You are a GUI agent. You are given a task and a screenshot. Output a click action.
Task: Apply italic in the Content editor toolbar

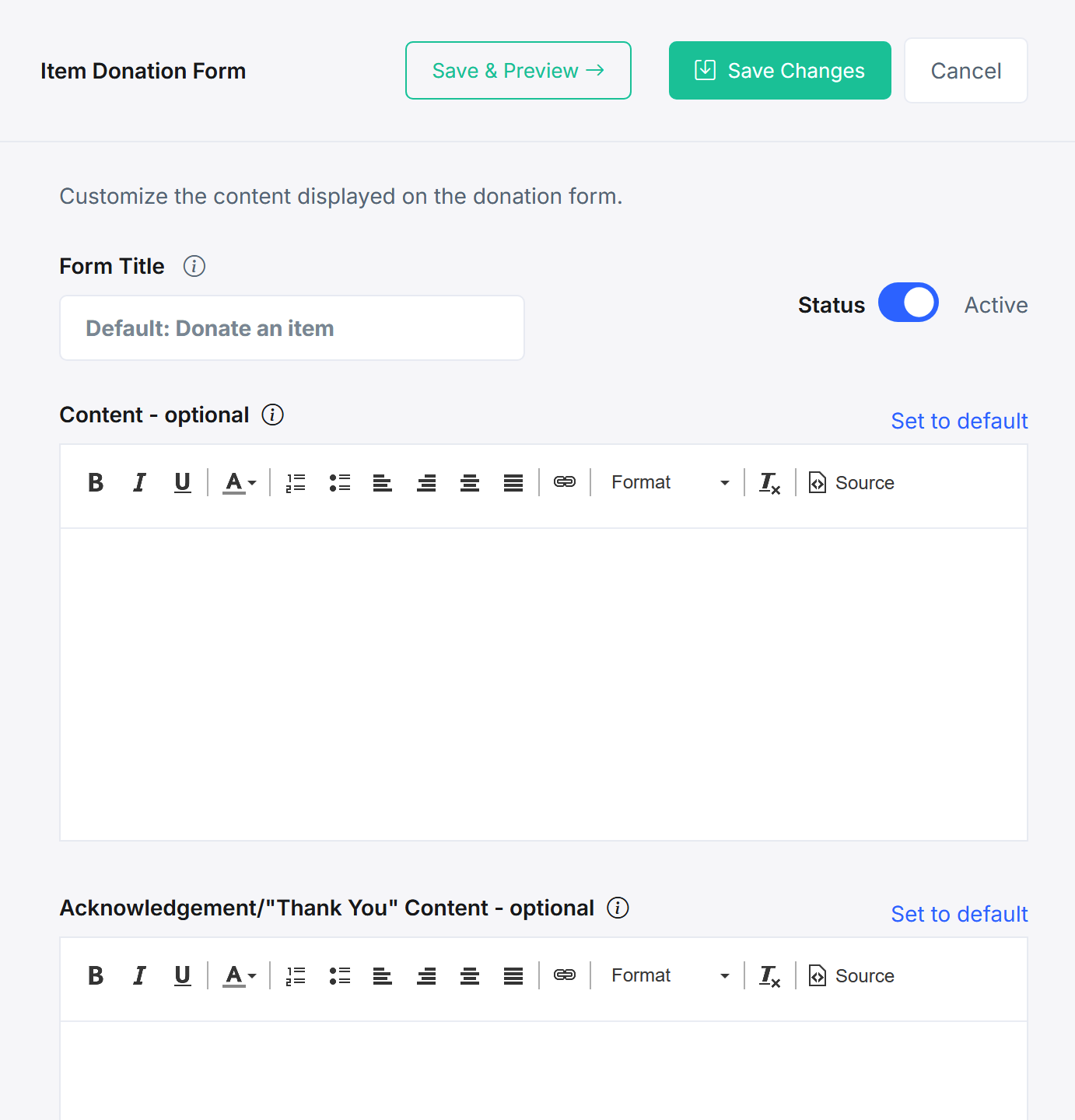click(x=139, y=483)
